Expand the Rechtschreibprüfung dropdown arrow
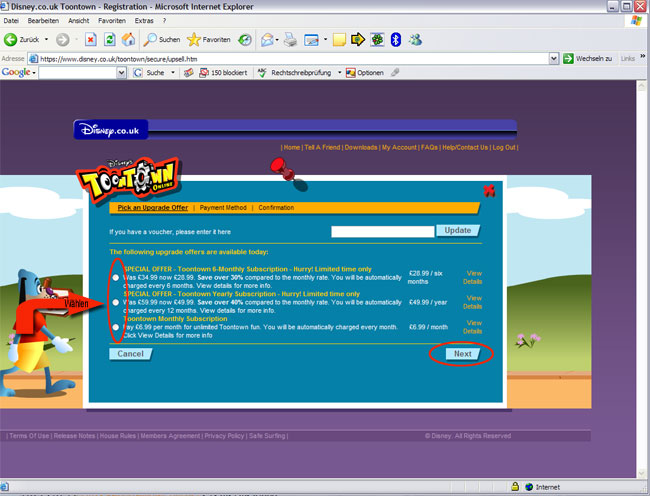Image resolution: width=650 pixels, height=496 pixels. (340, 73)
